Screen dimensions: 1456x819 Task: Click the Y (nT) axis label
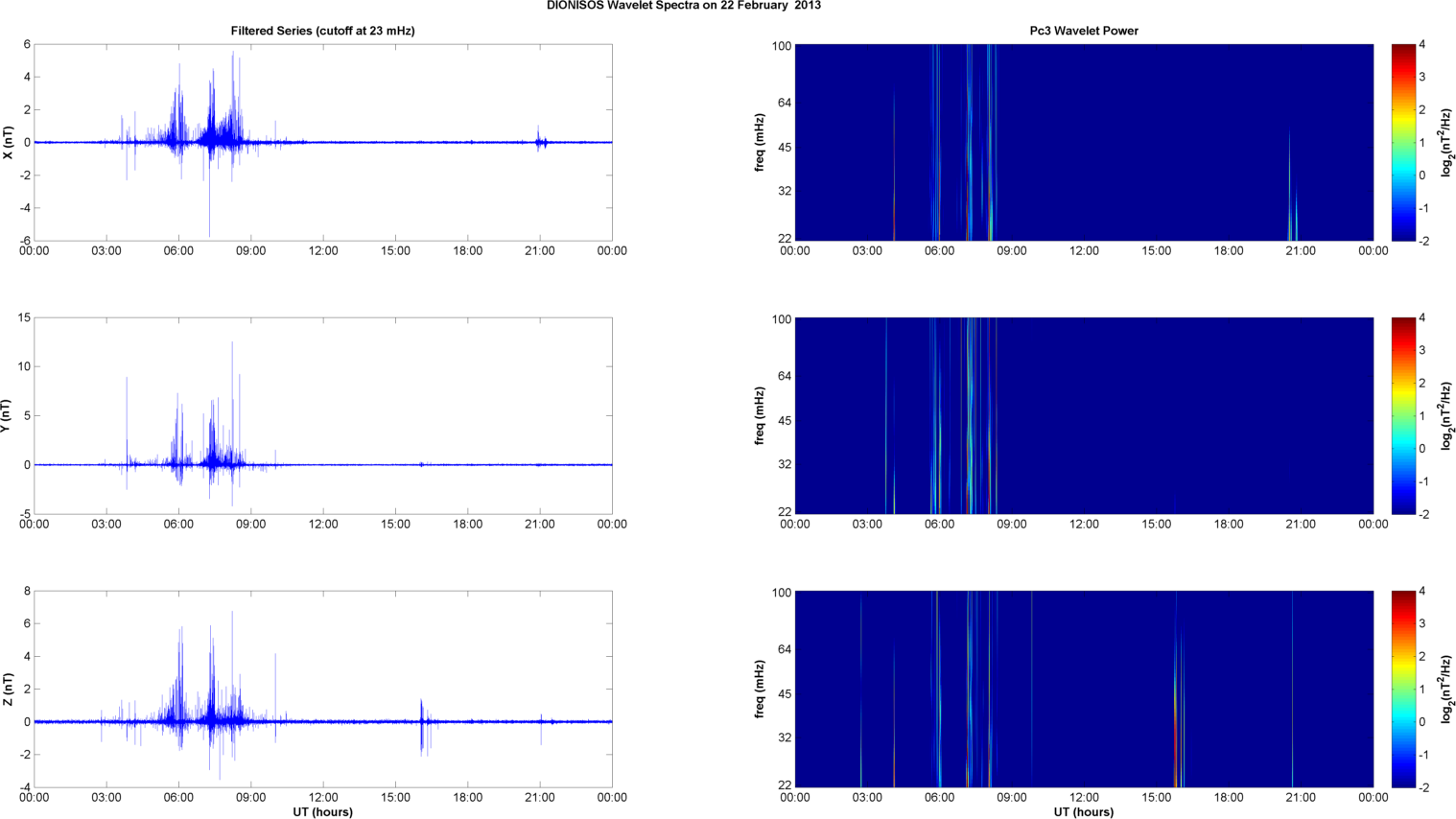click(x=8, y=416)
